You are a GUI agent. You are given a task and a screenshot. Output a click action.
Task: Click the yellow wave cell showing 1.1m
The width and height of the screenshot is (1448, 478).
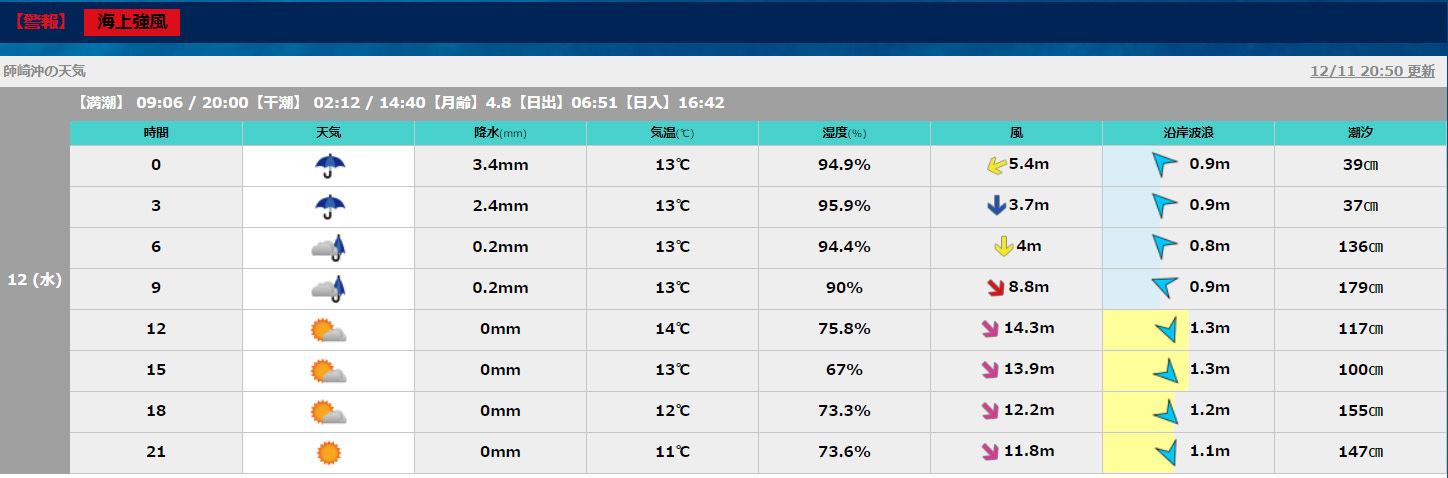pos(1146,453)
